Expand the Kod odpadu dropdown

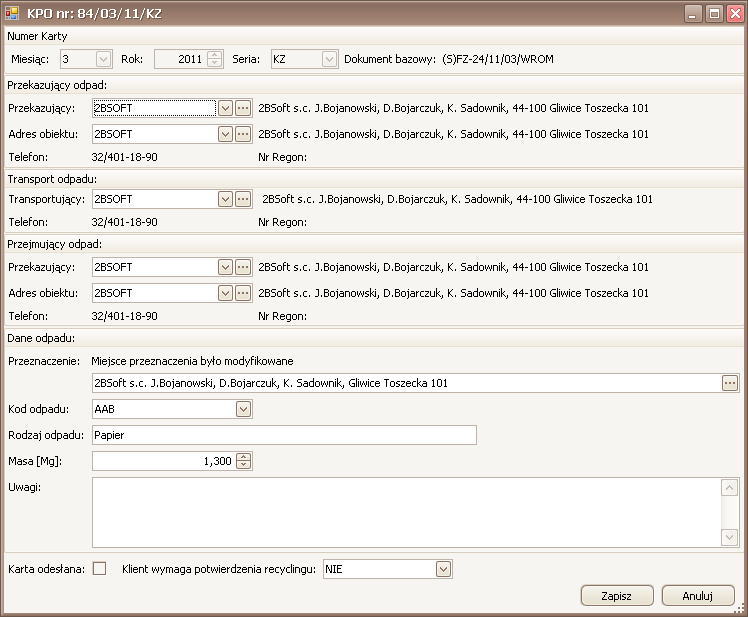pos(243,409)
